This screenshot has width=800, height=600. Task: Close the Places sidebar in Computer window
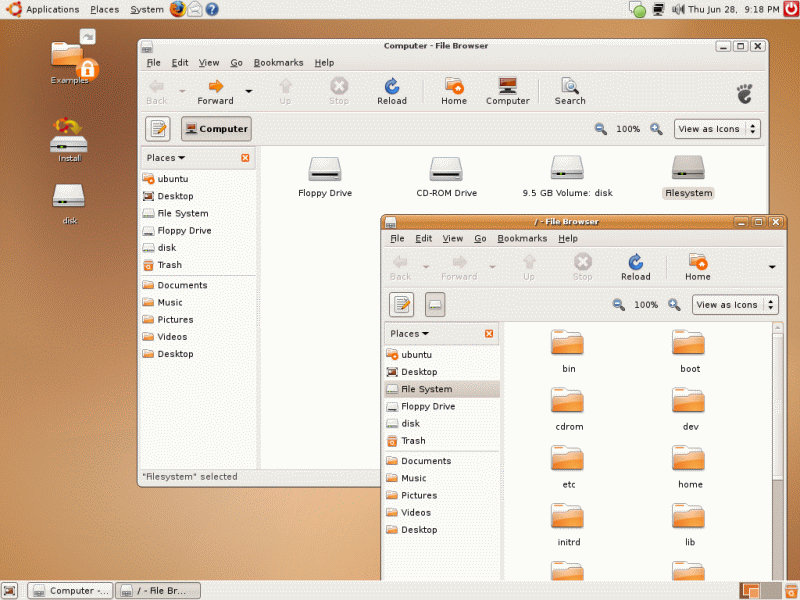click(245, 158)
